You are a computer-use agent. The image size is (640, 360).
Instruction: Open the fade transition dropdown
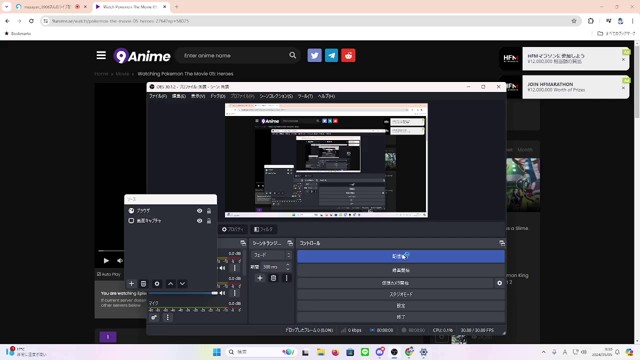[x=271, y=255]
